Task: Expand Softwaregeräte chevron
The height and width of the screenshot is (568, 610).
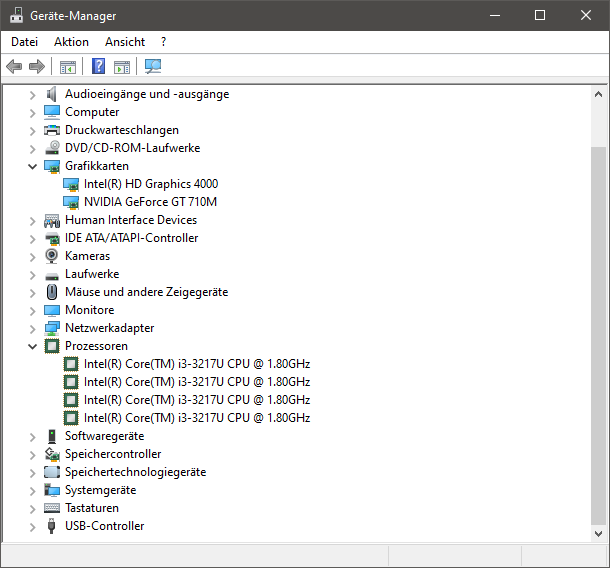Action: click(x=33, y=437)
